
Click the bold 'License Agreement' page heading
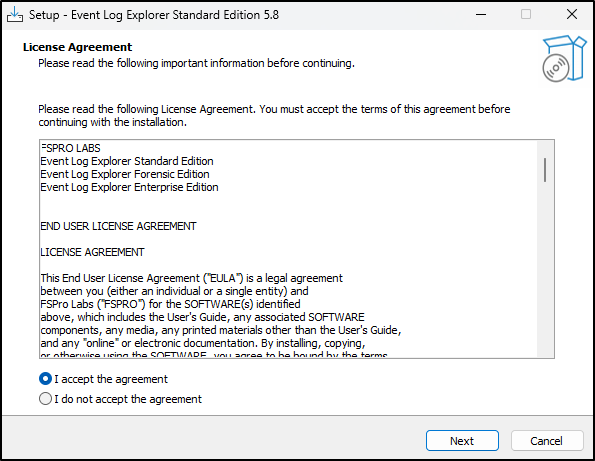click(x=77, y=47)
